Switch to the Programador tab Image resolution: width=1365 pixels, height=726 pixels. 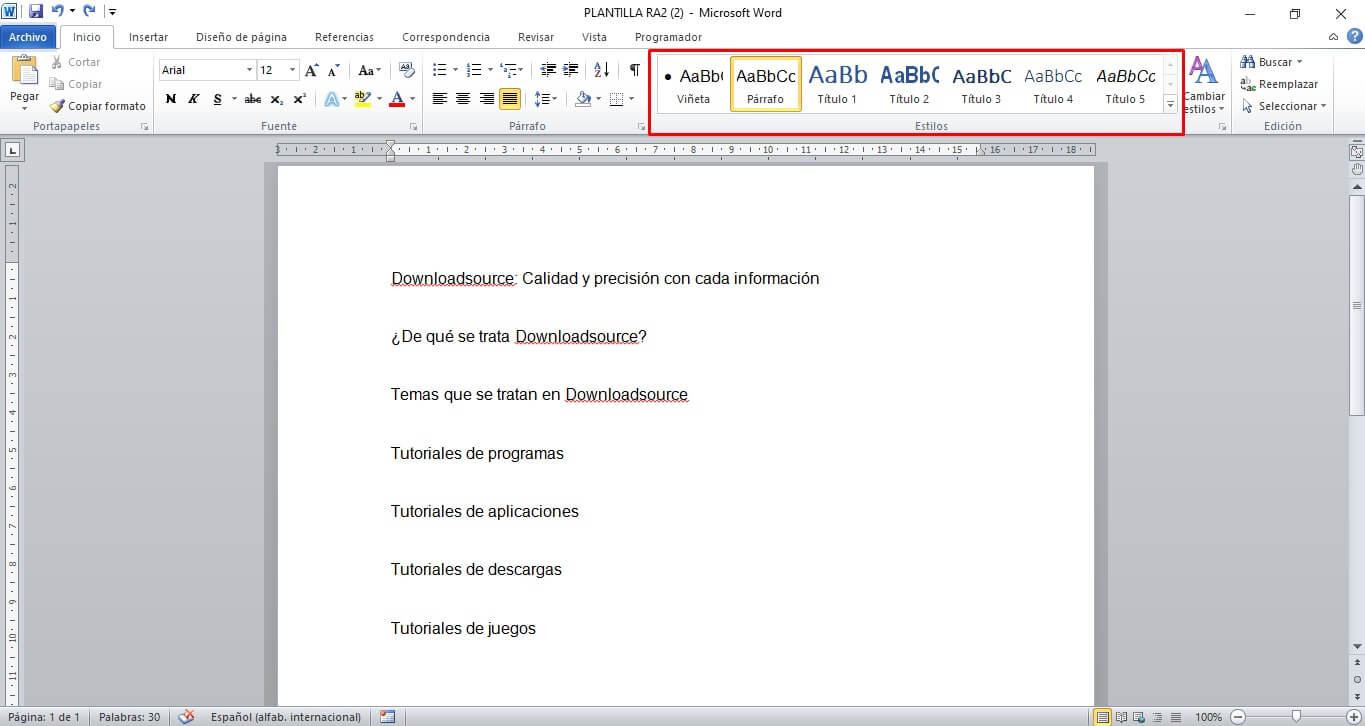tap(668, 37)
